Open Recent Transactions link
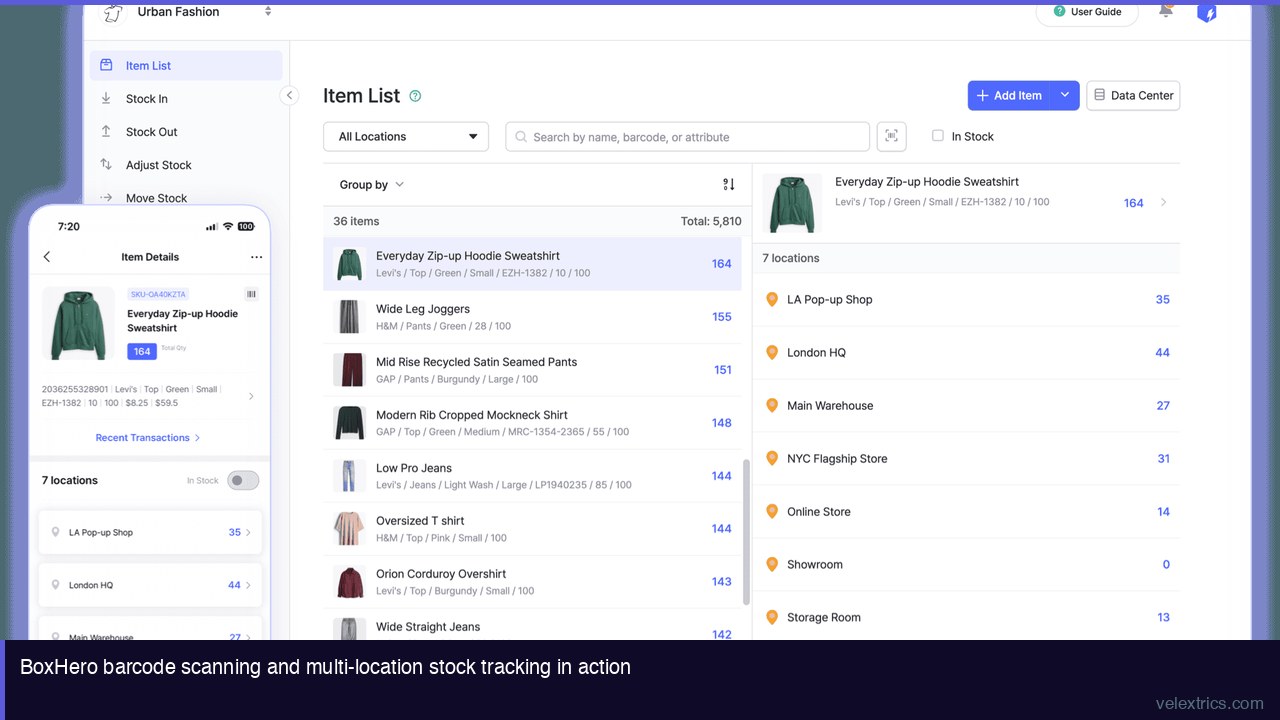Image resolution: width=1280 pixels, height=720 pixels. (148, 438)
